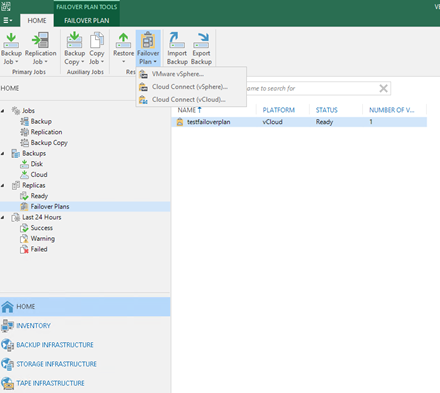The width and height of the screenshot is (440, 393).
Task: Sort by the STATUS column header
Action: 327,110
